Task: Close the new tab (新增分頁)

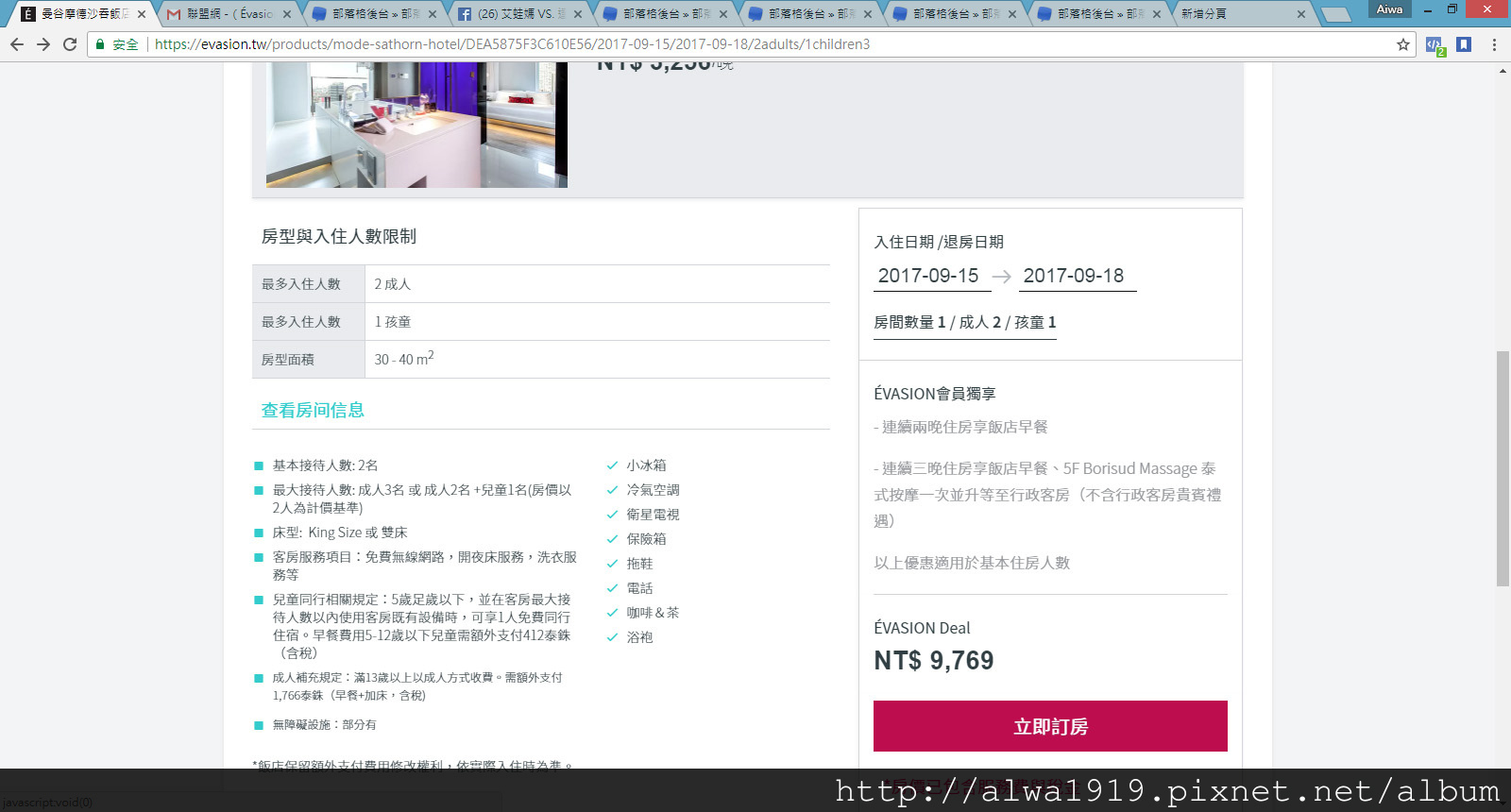Action: 1301,14
